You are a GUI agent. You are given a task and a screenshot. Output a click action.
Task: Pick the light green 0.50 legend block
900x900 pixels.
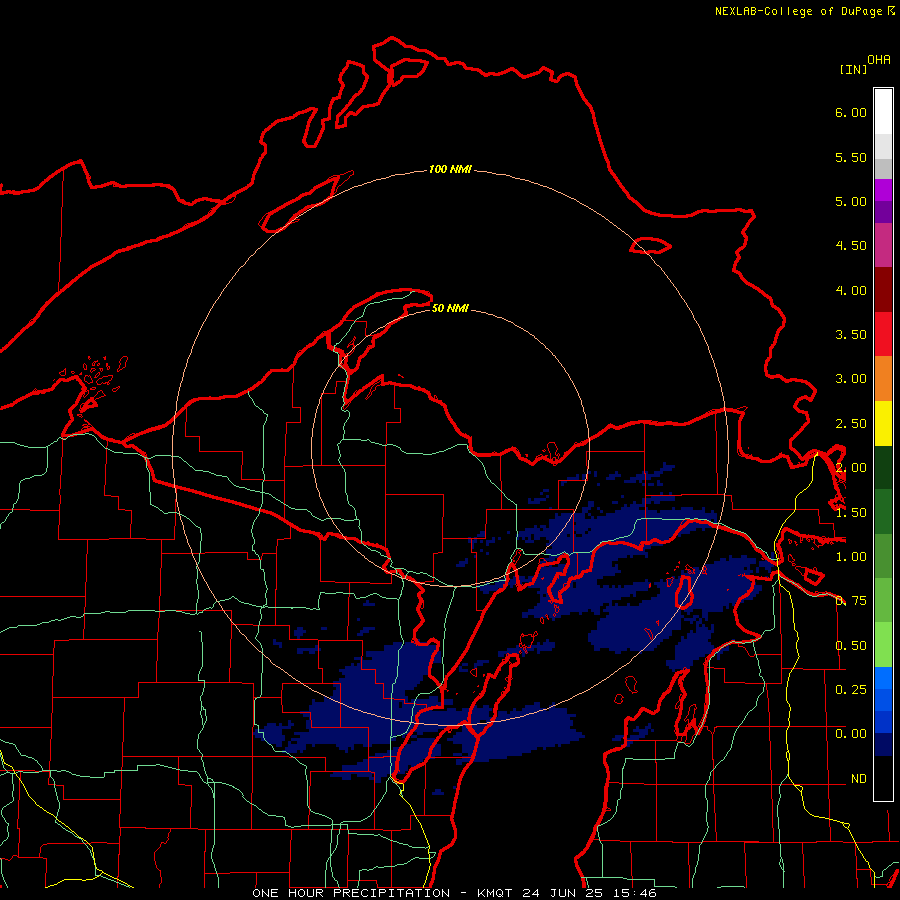883,645
